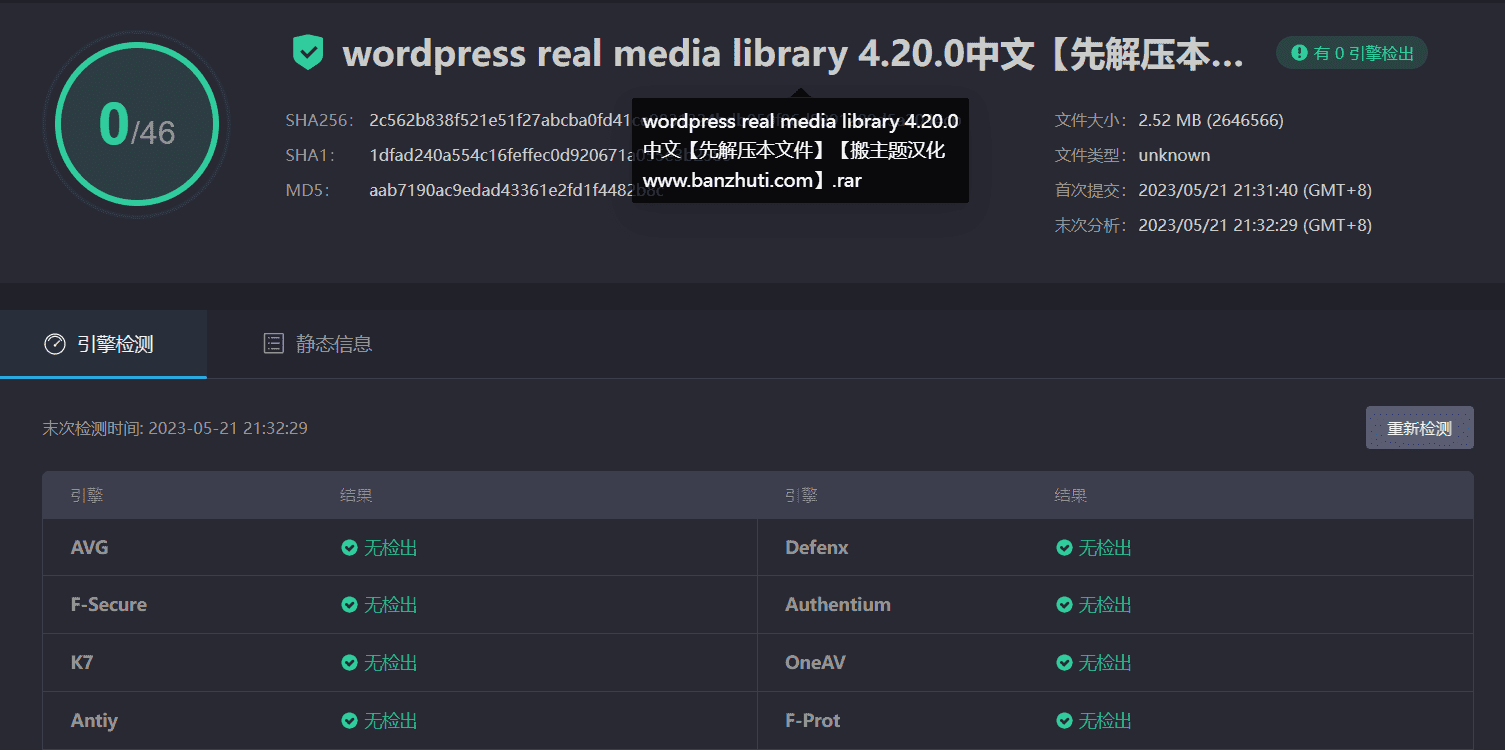This screenshot has width=1505, height=750.
Task: Click the Antiy engine name
Action: (94, 721)
